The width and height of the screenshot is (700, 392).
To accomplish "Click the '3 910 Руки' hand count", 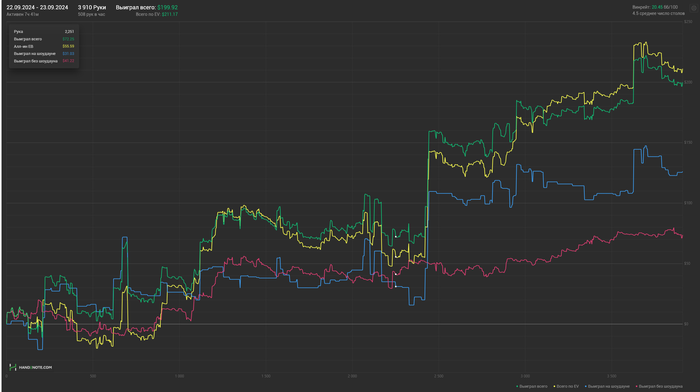I will [92, 8].
